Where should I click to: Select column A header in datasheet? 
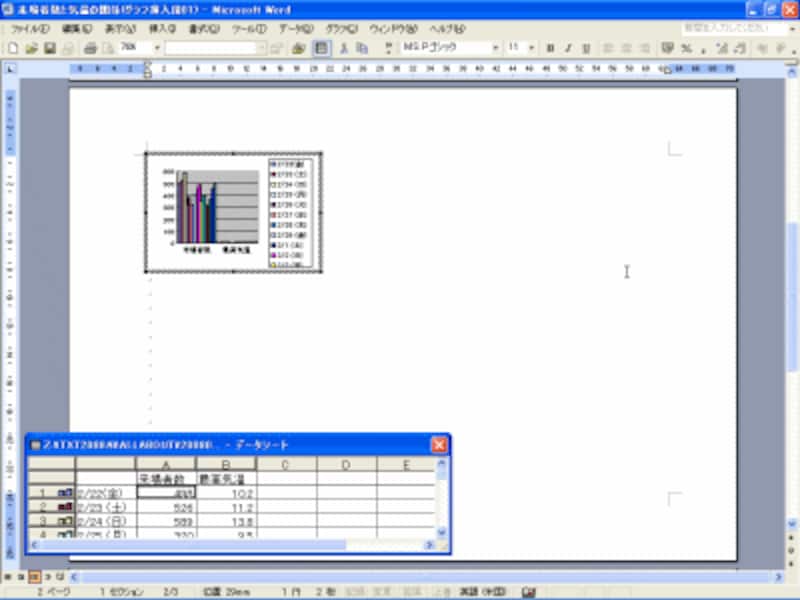click(x=166, y=464)
